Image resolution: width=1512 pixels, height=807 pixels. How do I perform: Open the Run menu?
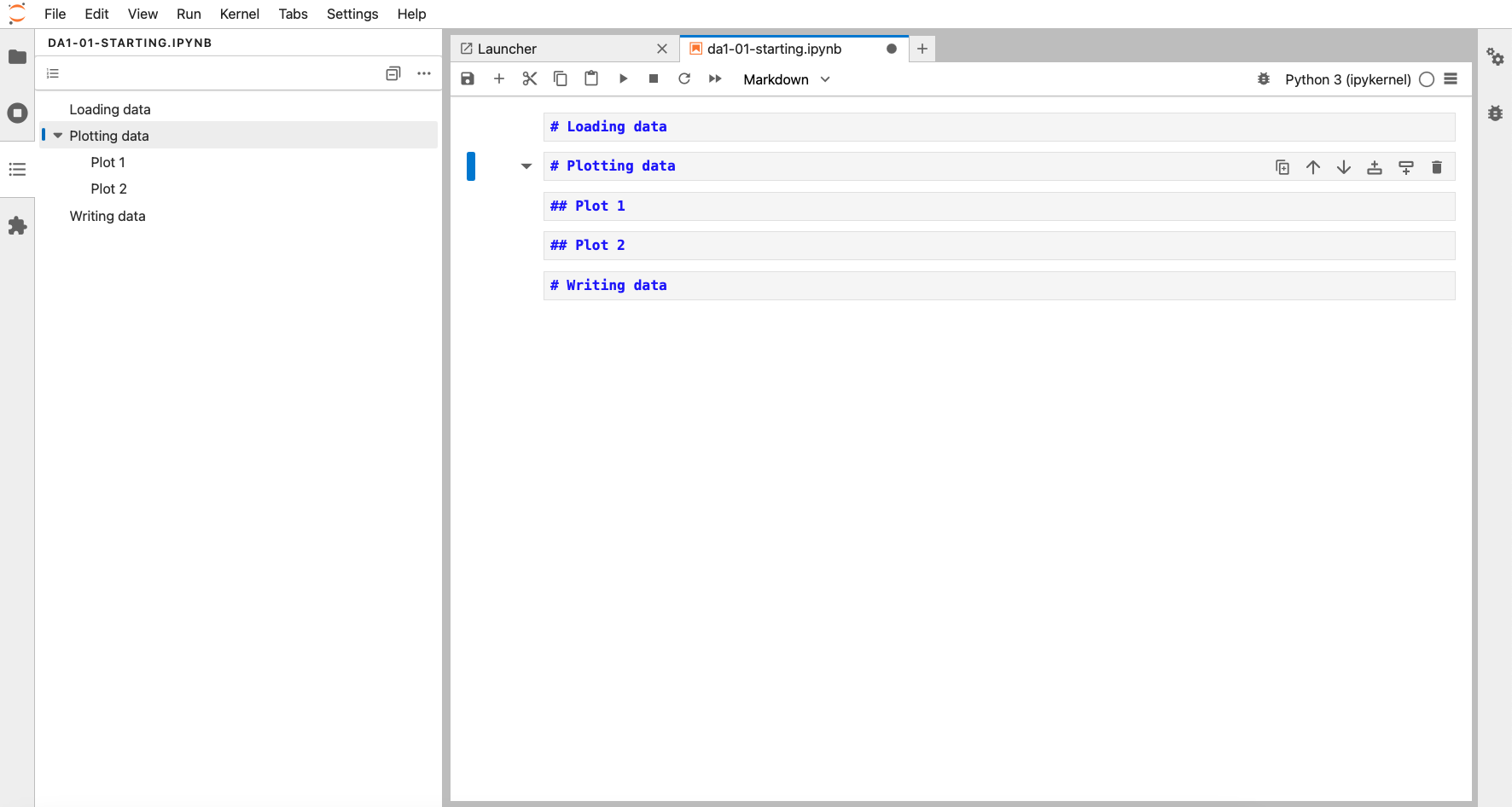pos(189,14)
